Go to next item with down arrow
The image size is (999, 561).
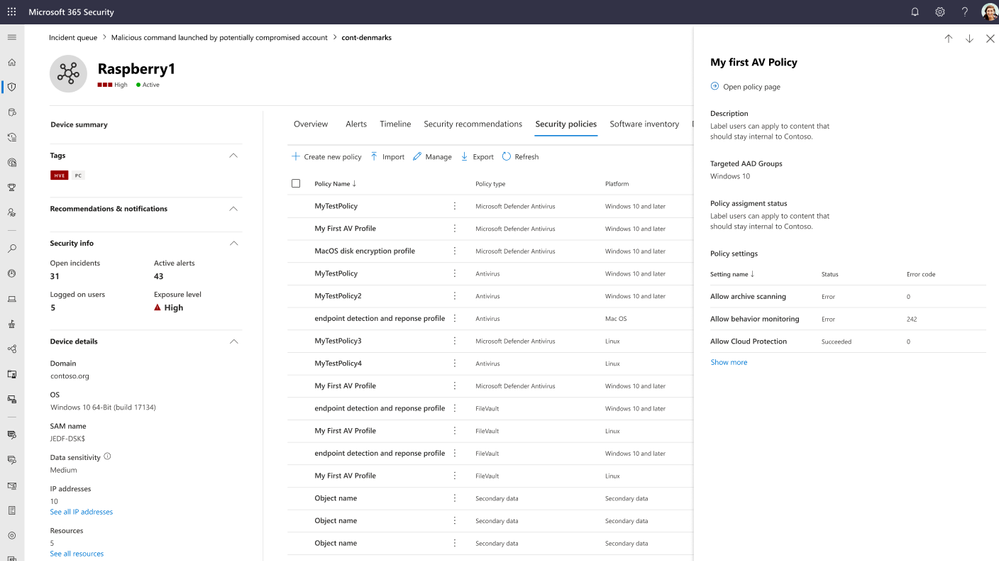coord(969,39)
